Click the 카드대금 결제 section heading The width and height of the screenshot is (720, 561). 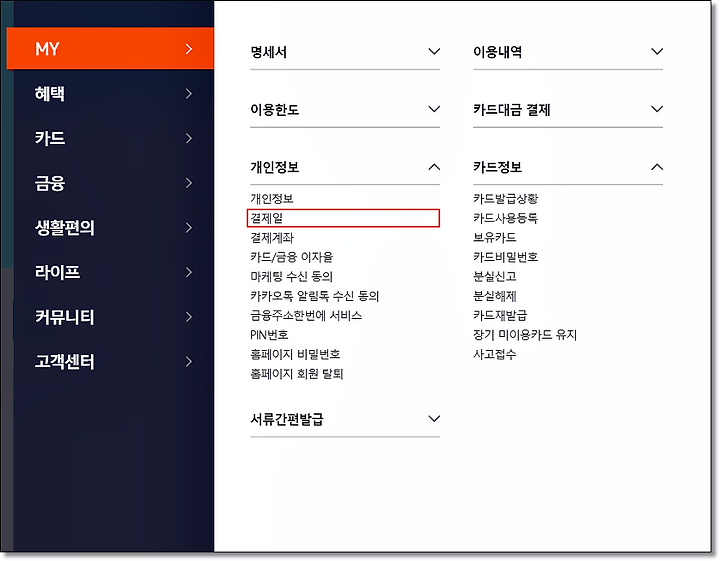click(x=512, y=110)
